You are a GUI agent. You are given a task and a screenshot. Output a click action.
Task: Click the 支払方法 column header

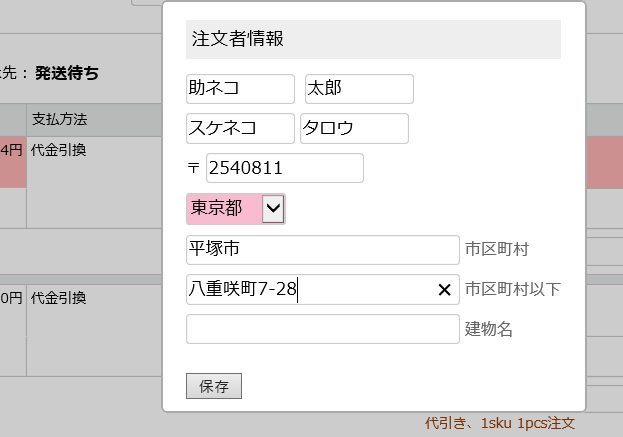pyautogui.click(x=60, y=120)
